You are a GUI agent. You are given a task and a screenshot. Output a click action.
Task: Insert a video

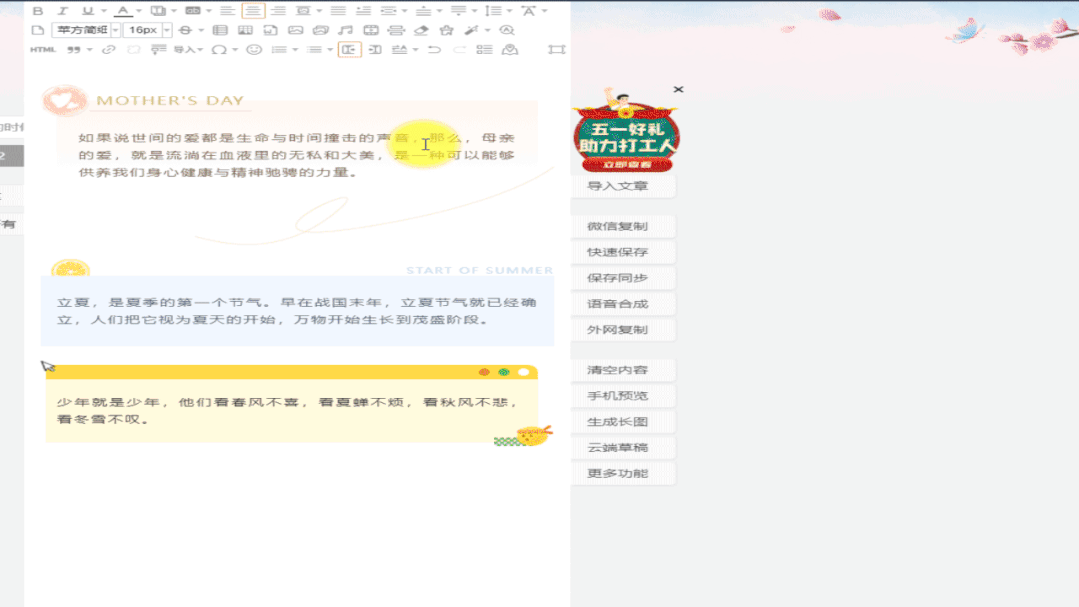tap(371, 30)
